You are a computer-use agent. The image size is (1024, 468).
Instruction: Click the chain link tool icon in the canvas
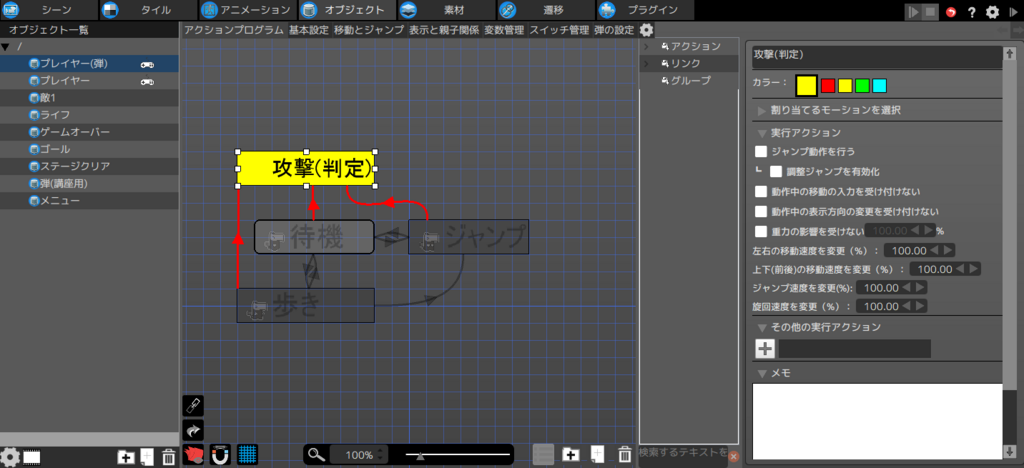point(193,406)
